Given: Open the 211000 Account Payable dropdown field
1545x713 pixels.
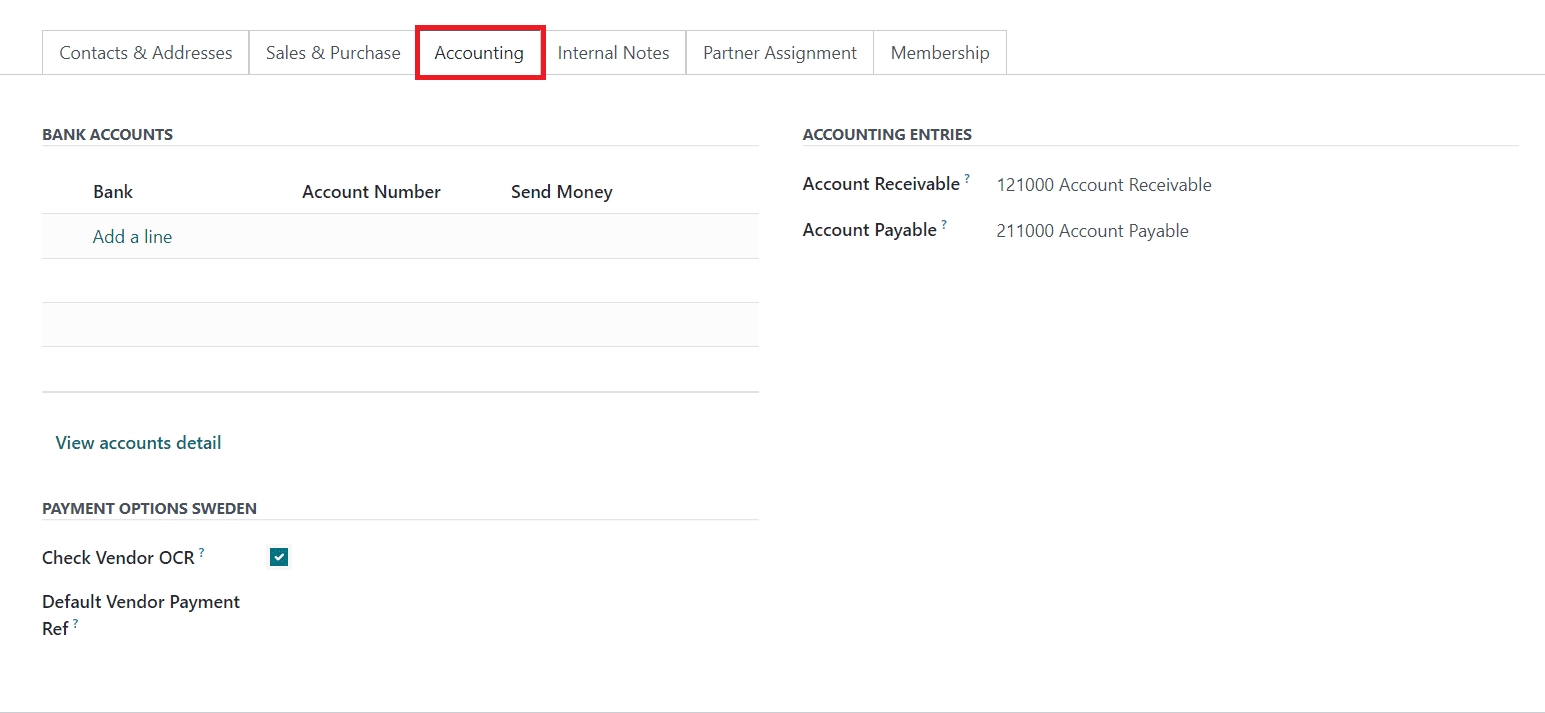Looking at the screenshot, I should (x=1092, y=231).
